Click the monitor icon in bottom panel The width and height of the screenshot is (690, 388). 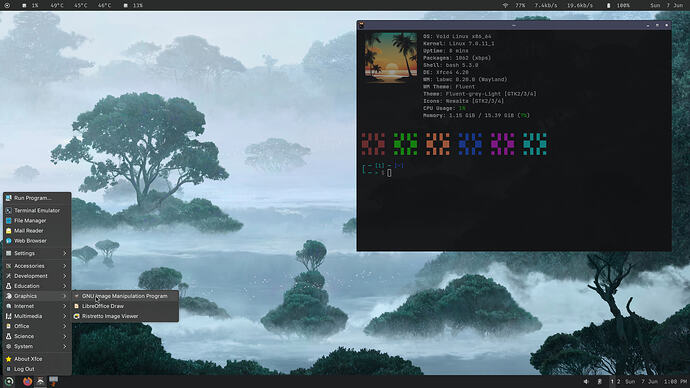(x=53, y=381)
